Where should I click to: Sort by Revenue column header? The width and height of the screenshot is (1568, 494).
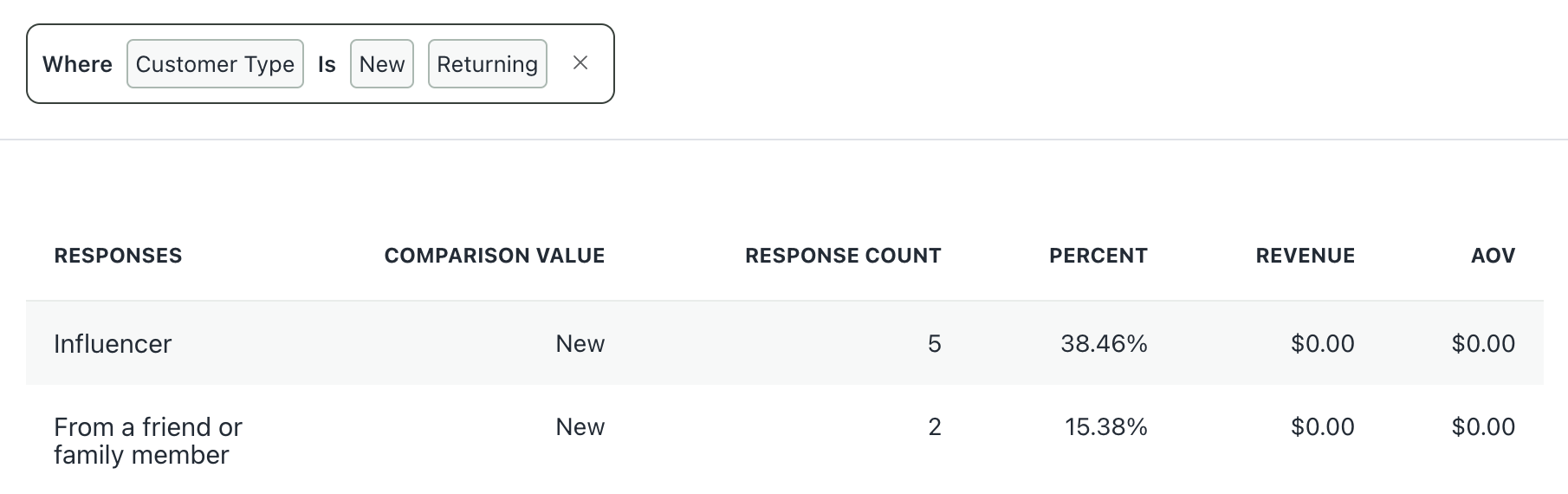pyautogui.click(x=1306, y=256)
